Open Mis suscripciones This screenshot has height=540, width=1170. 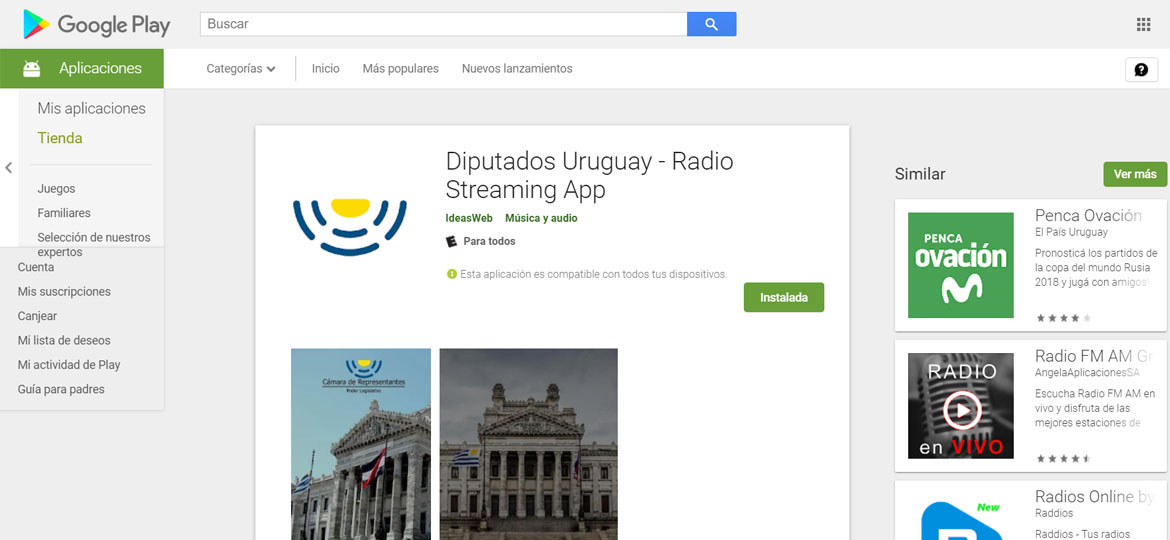coord(64,292)
